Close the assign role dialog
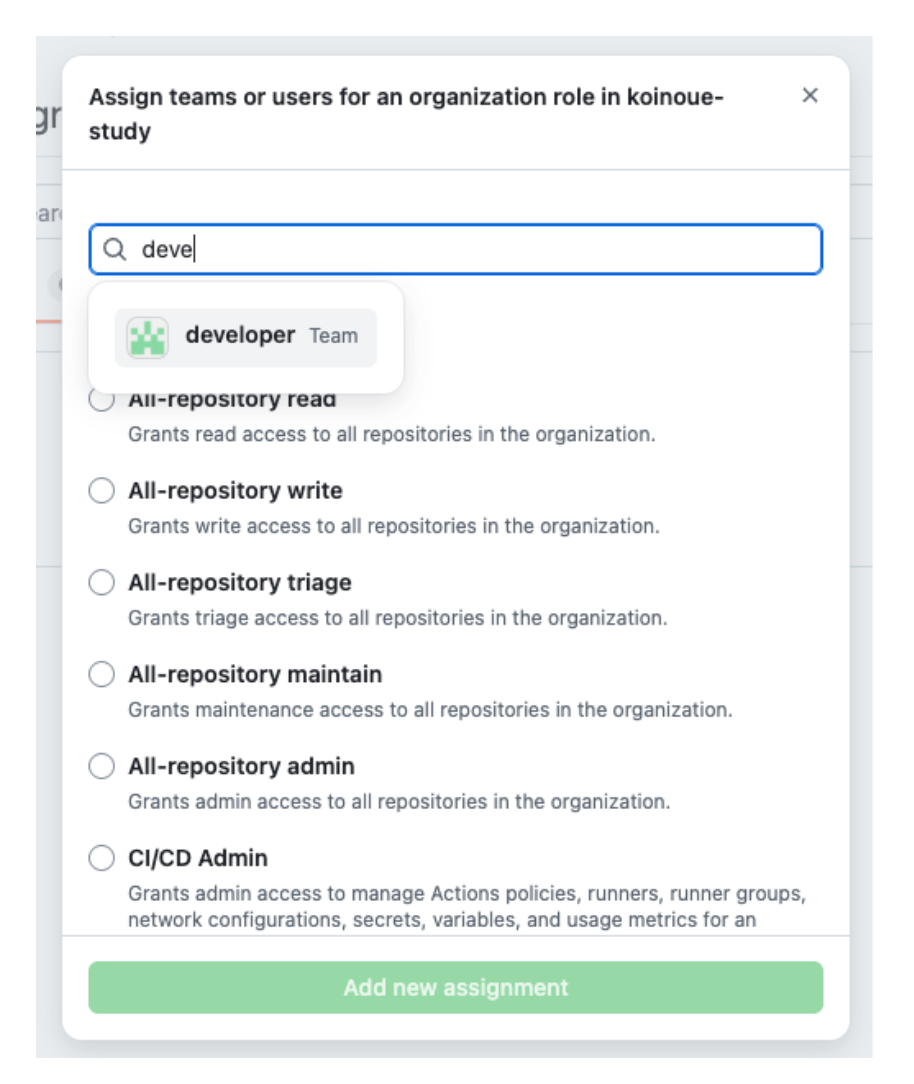This screenshot has height=1084, width=914. tap(810, 95)
